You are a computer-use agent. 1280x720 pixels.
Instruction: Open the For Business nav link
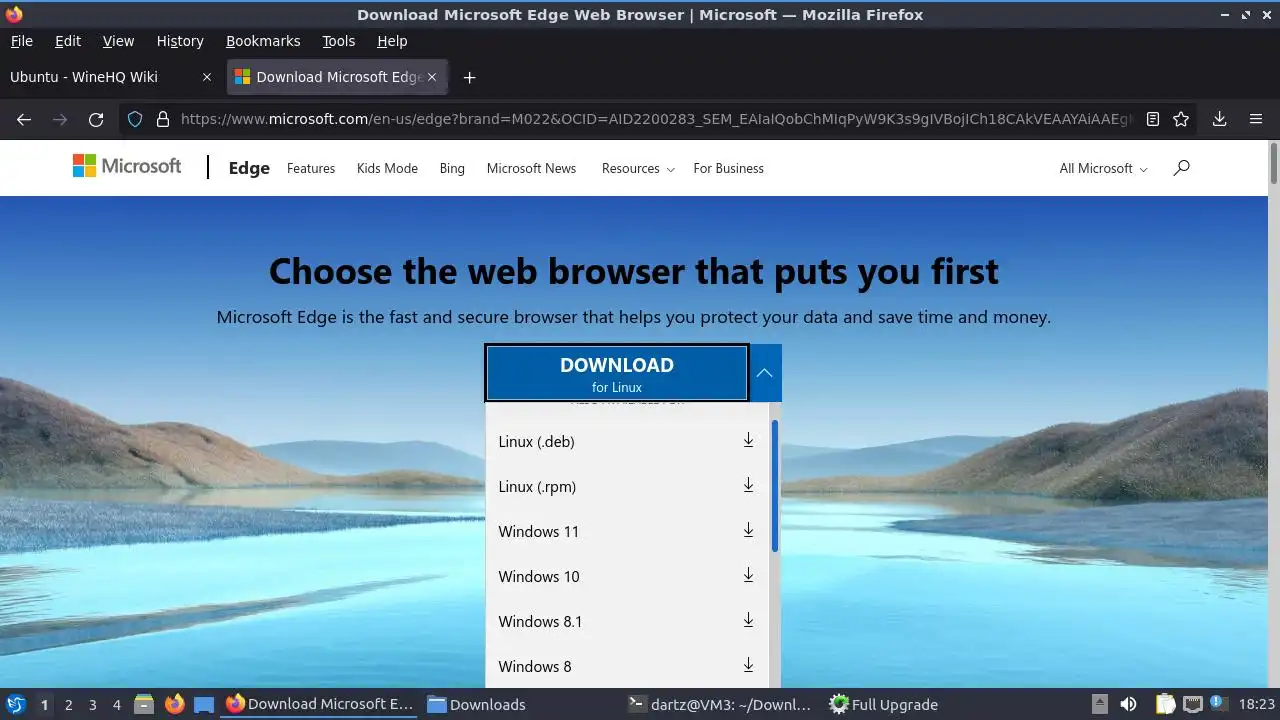pyautogui.click(x=728, y=168)
